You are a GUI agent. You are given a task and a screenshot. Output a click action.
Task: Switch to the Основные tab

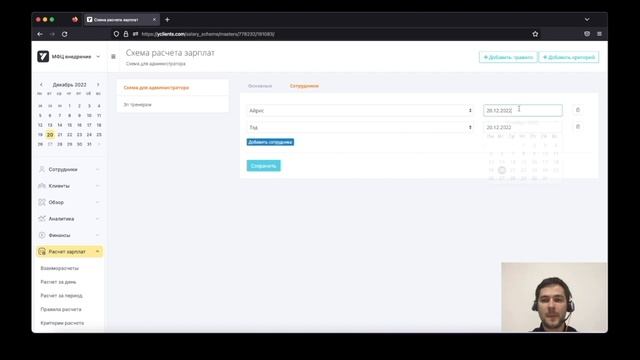coord(260,86)
